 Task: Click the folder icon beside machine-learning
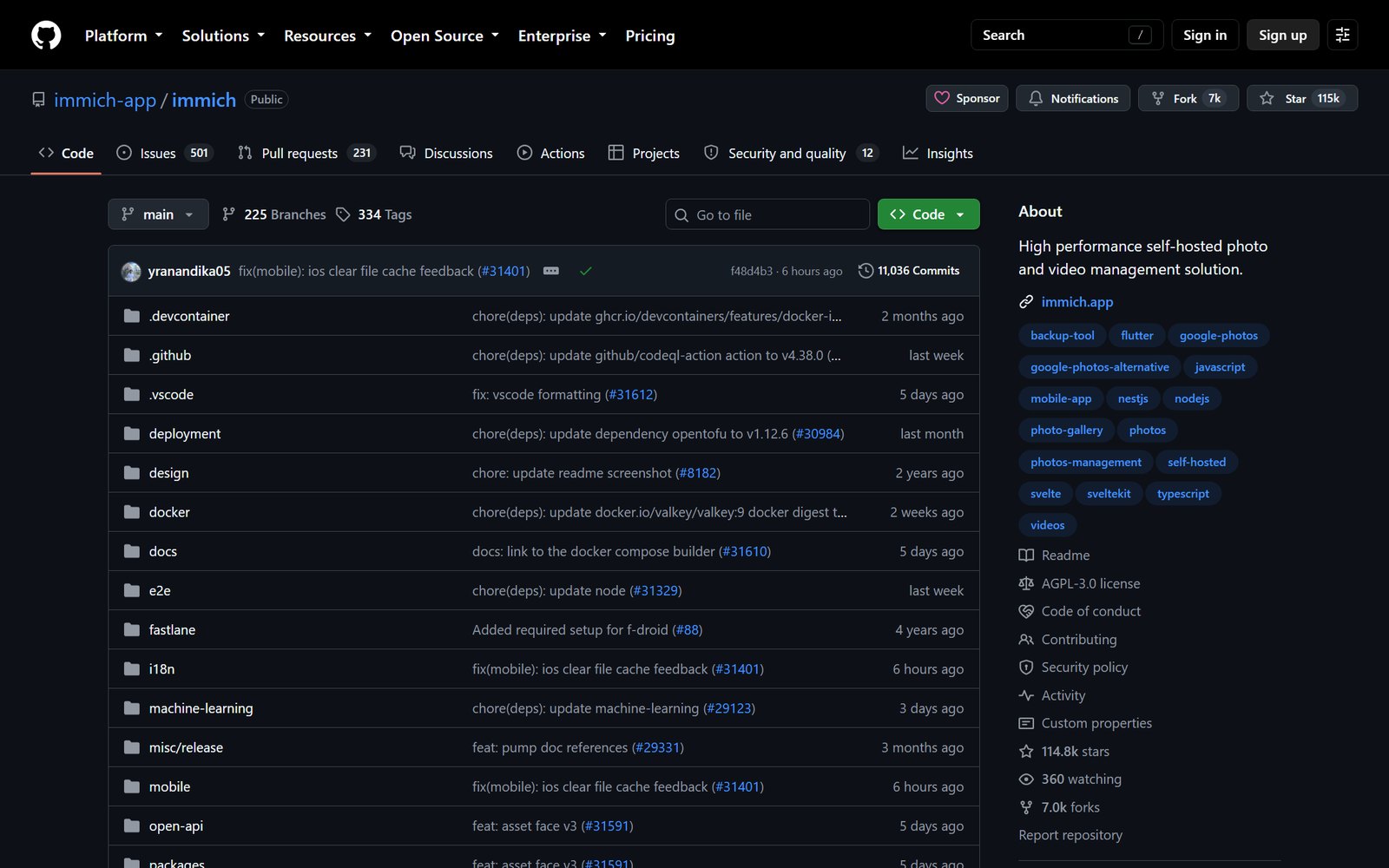coord(132,708)
